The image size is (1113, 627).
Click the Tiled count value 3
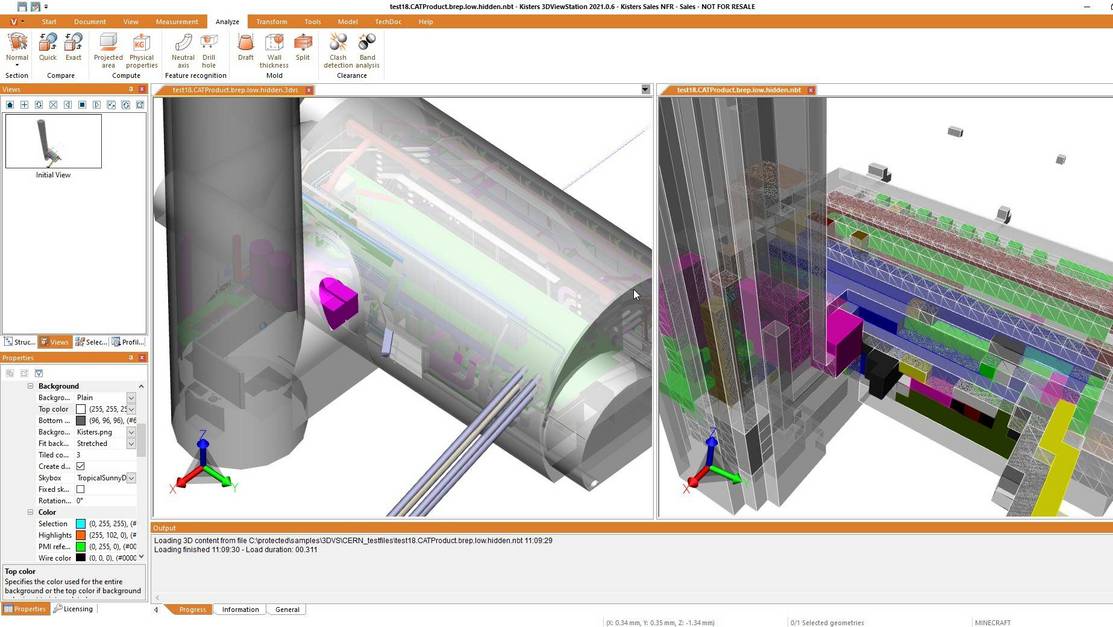point(105,455)
